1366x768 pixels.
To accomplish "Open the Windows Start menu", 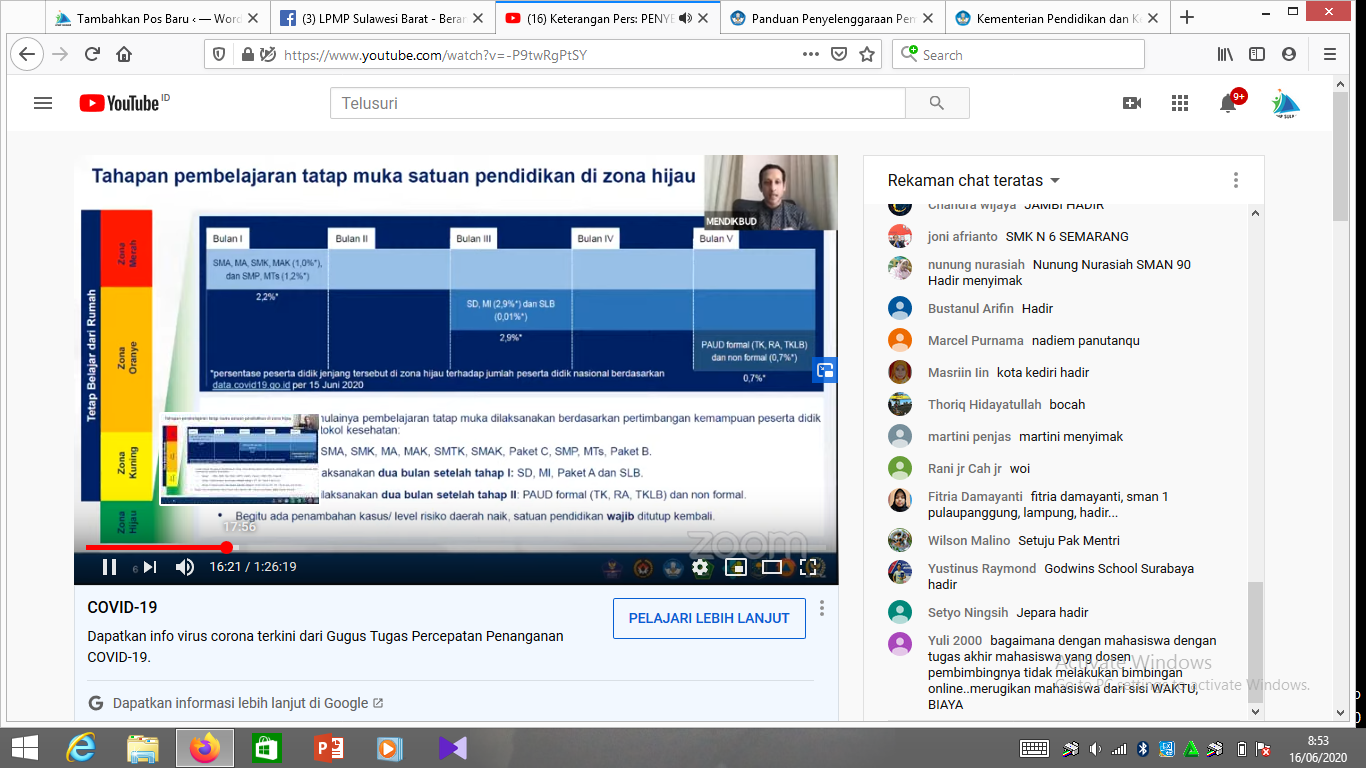I will (x=23, y=748).
